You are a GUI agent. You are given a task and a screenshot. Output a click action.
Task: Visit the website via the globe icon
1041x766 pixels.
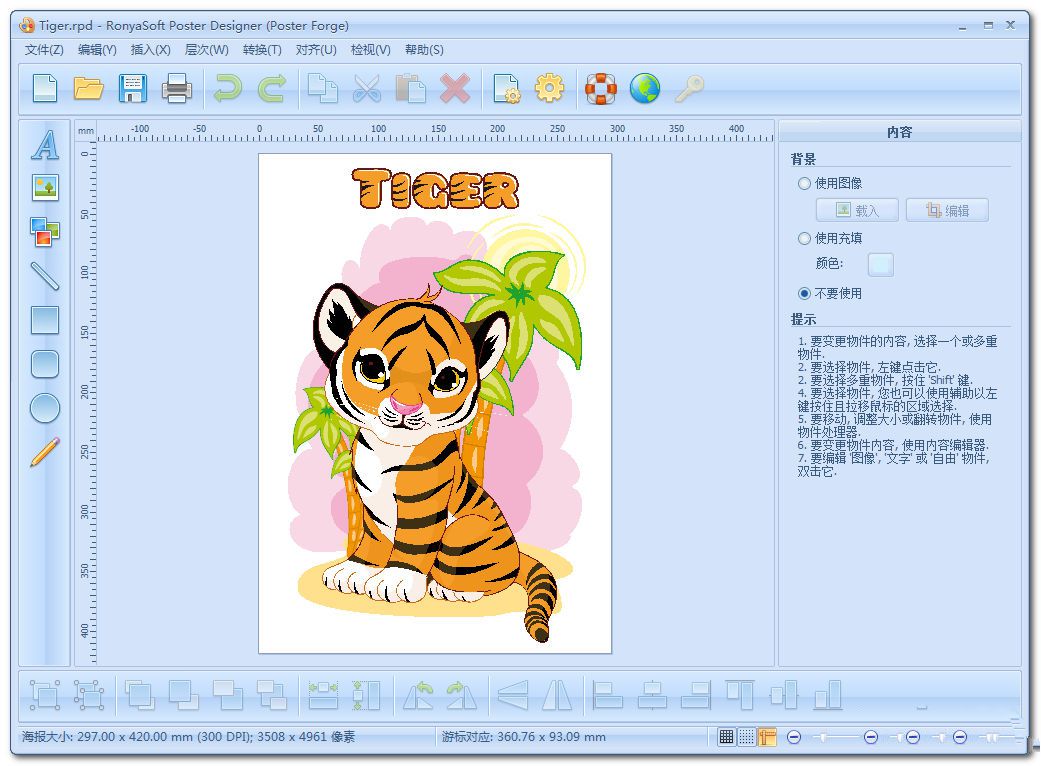coord(645,88)
